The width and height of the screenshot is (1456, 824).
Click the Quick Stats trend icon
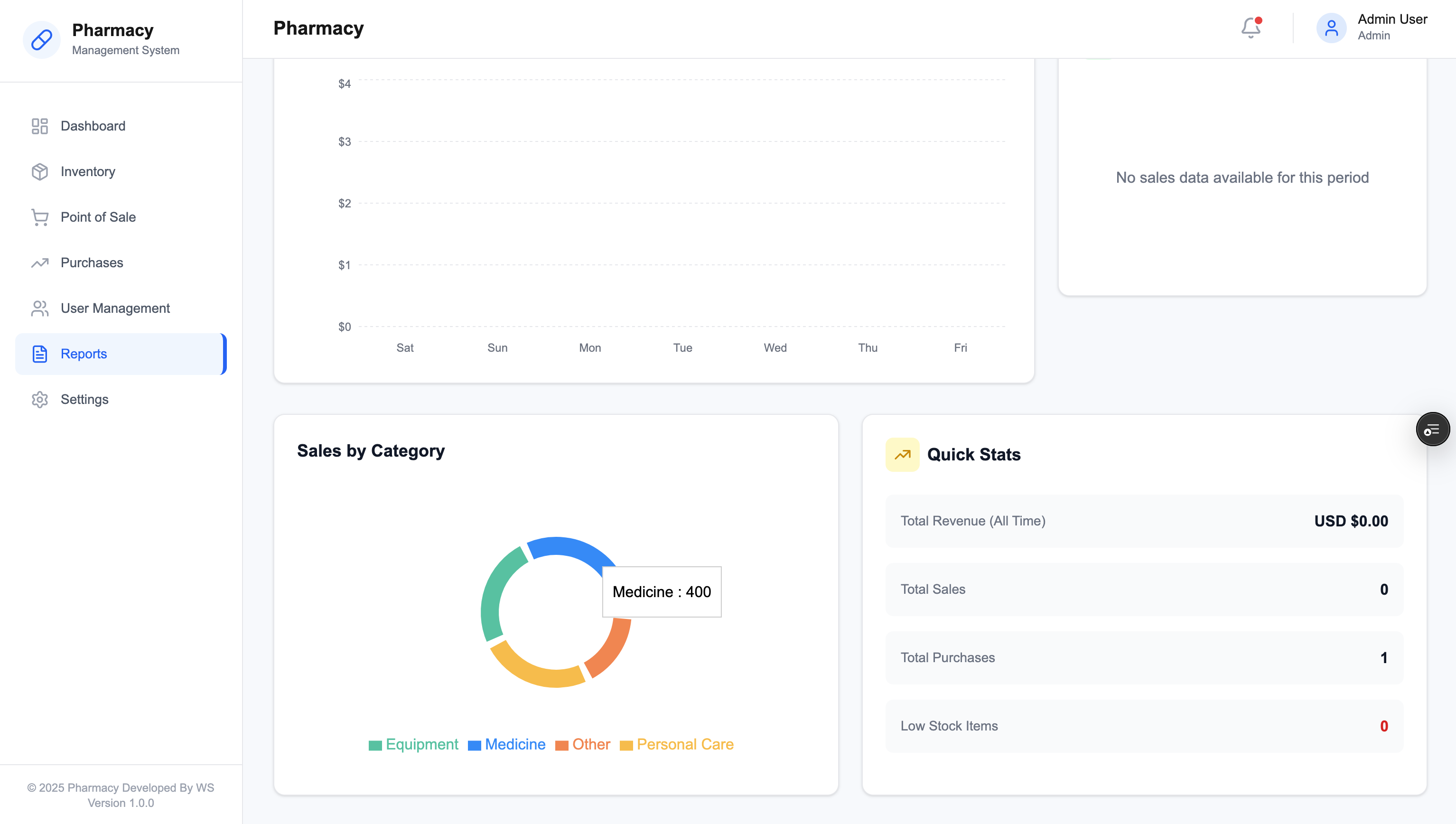point(902,454)
